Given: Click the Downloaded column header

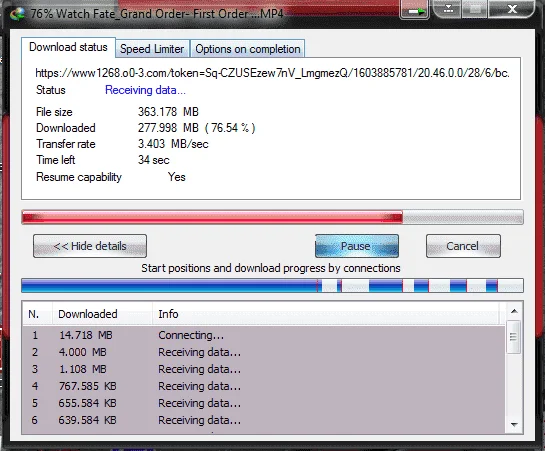Looking at the screenshot, I should (103, 314).
